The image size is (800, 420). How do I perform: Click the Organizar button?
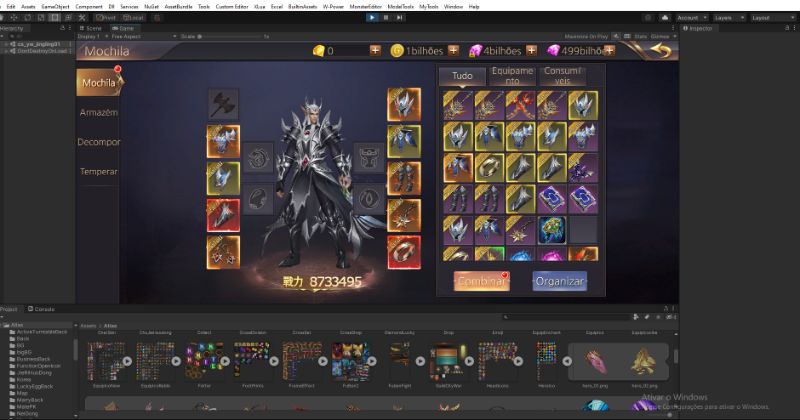click(x=559, y=281)
